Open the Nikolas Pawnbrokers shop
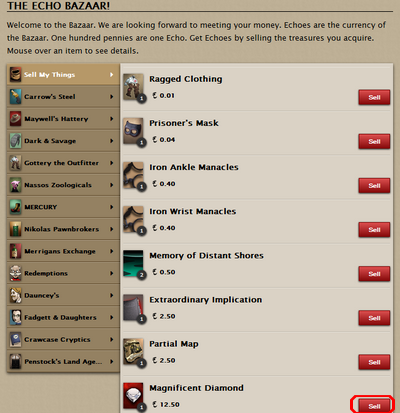The height and width of the screenshot is (413, 400). pos(63,229)
